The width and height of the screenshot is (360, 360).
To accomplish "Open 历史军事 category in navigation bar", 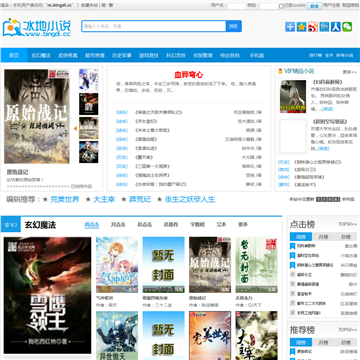I will pyautogui.click(x=122, y=55).
